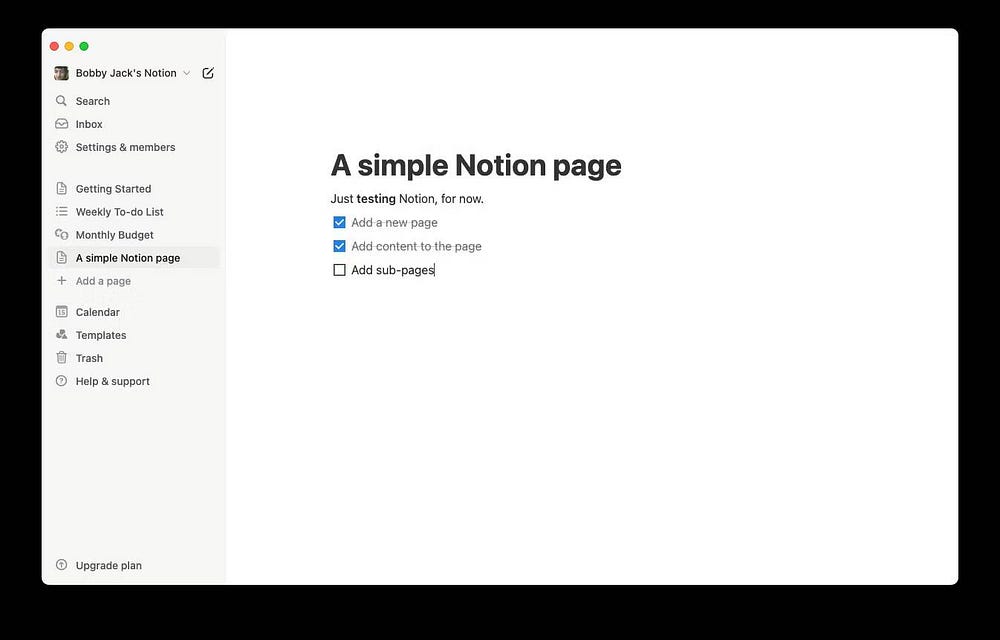Open the Inbox tray icon
Screen dimensions: 1000x640
61,124
